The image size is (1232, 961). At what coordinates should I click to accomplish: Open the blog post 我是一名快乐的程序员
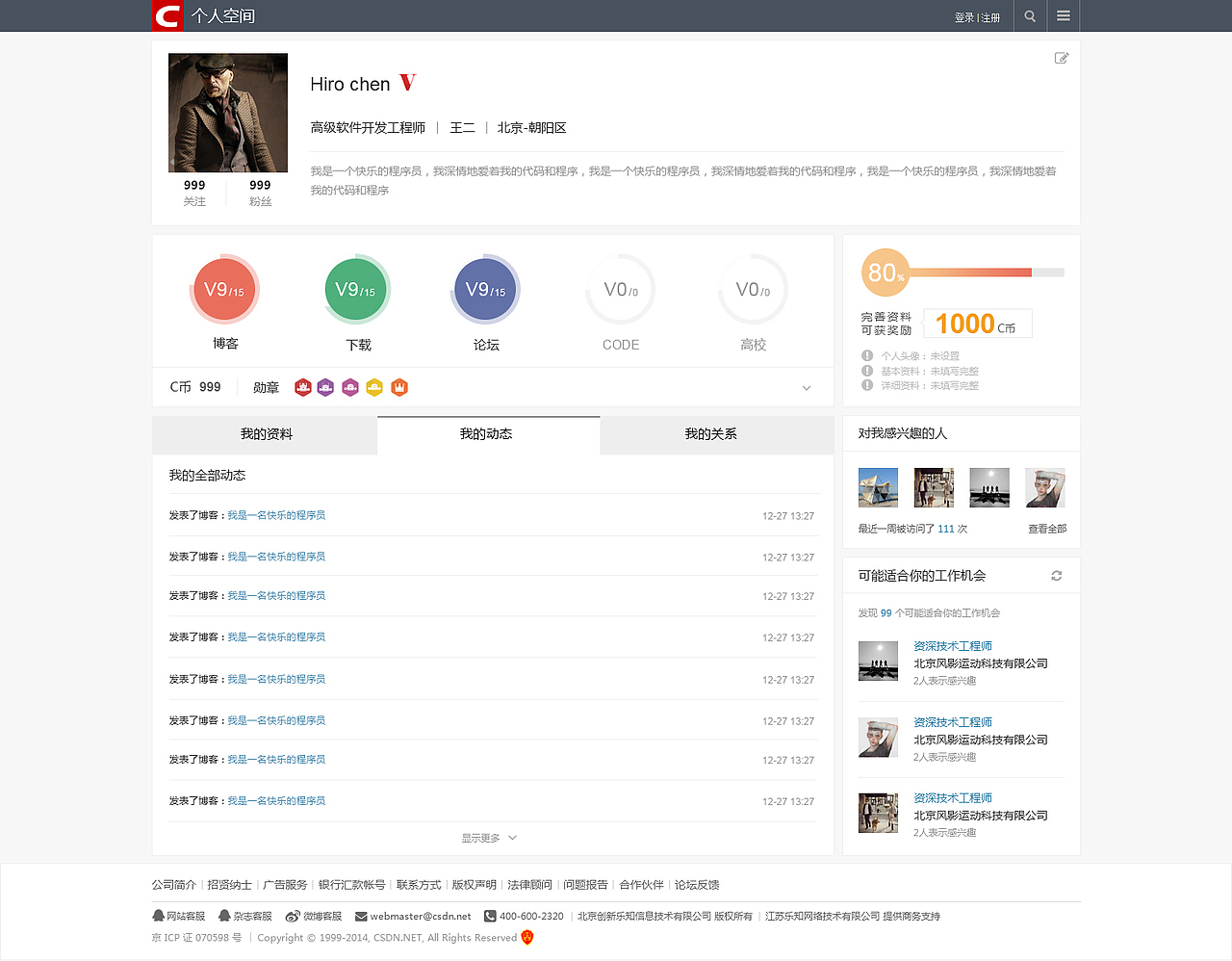click(x=277, y=514)
